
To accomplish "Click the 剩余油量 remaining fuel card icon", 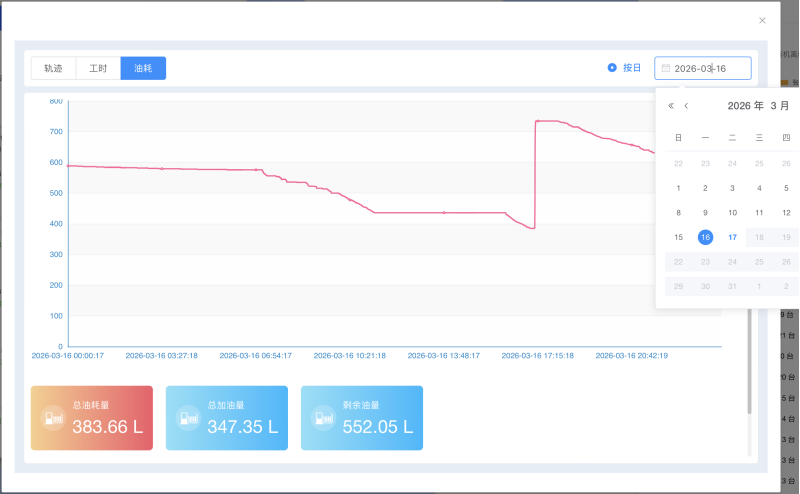I will (322, 418).
